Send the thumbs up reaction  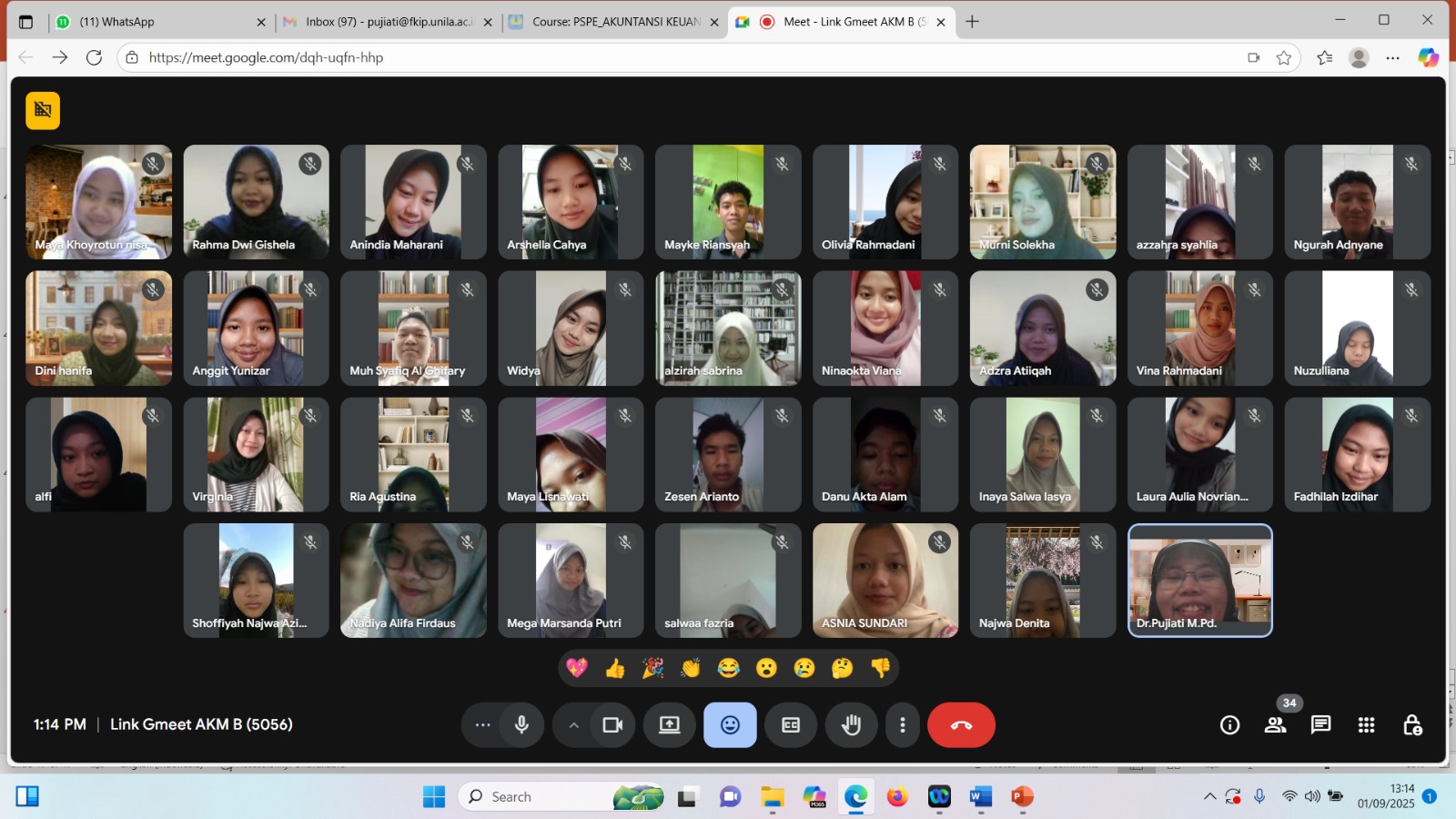[615, 669]
